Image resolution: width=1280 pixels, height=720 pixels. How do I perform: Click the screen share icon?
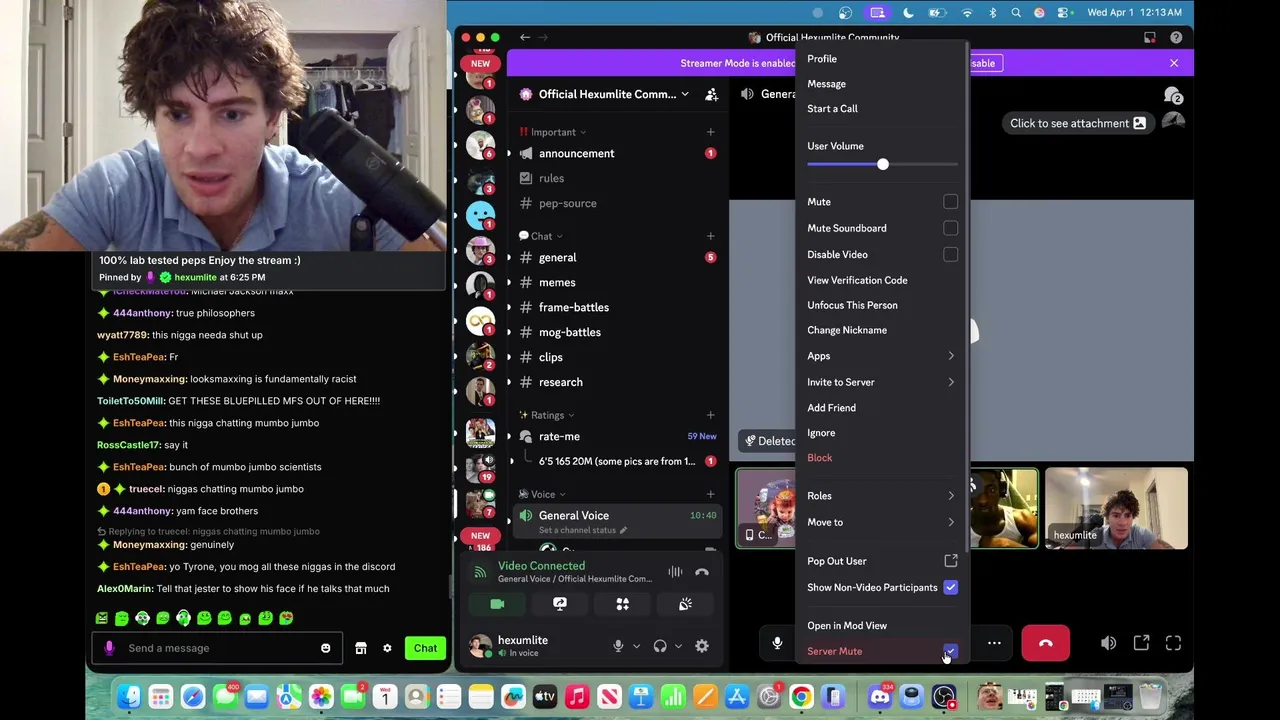pos(560,604)
